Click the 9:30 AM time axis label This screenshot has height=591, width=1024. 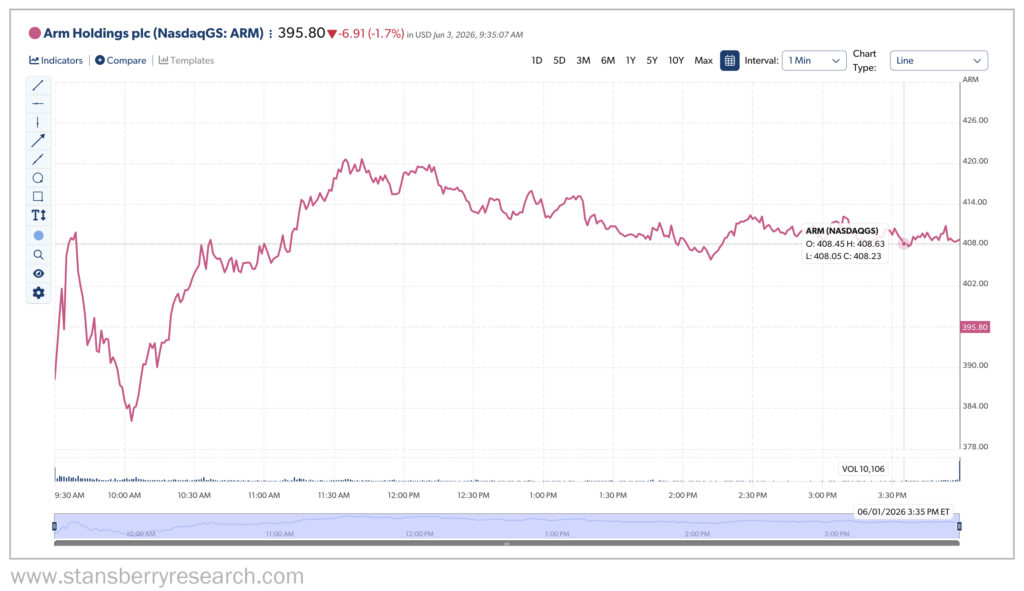(69, 496)
